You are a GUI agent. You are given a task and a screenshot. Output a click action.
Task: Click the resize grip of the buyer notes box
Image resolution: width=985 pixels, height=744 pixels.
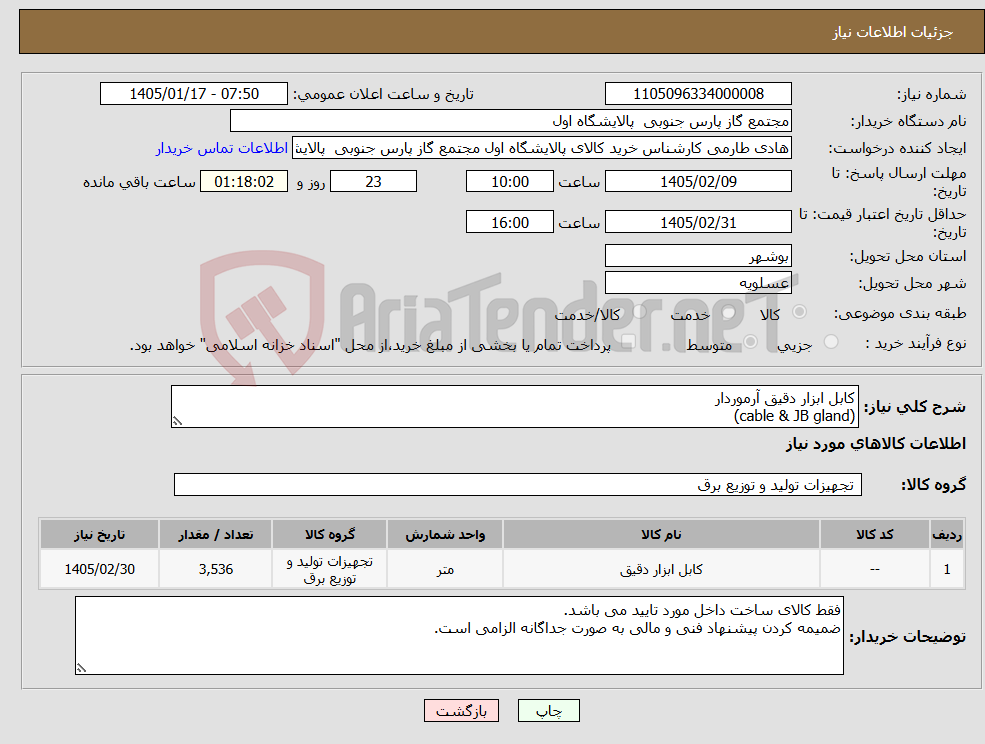(x=81, y=669)
